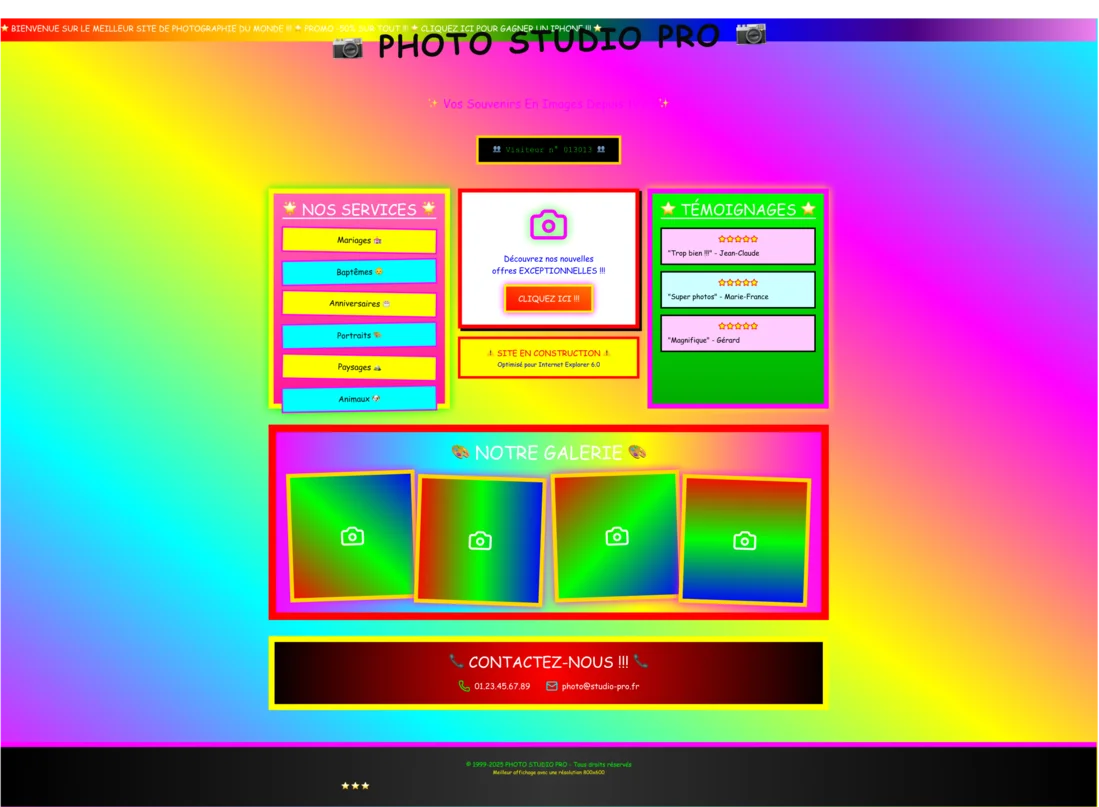Open the last gallery photo placeholder
This screenshot has height=807, width=1099.
tap(744, 540)
